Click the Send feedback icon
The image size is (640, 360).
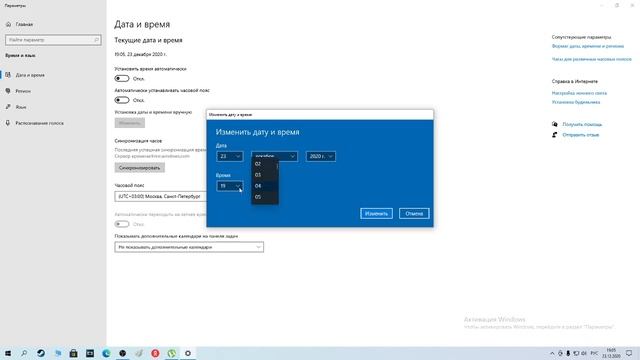coord(555,135)
